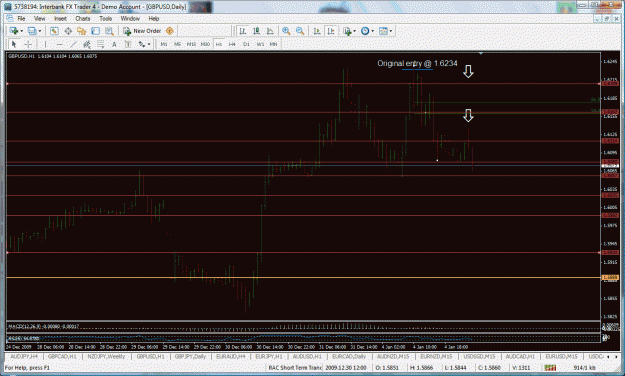Expand the Profiles dropdown arrow
Viewport: 625px width, 376px height.
click(39, 31)
